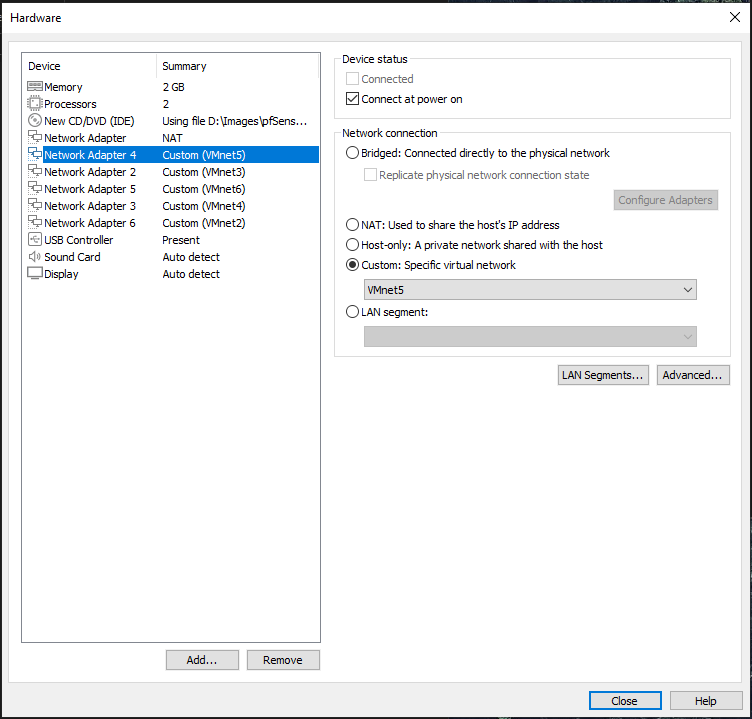
Task: Choose NAT to share host's IP address
Action: [x=352, y=225]
